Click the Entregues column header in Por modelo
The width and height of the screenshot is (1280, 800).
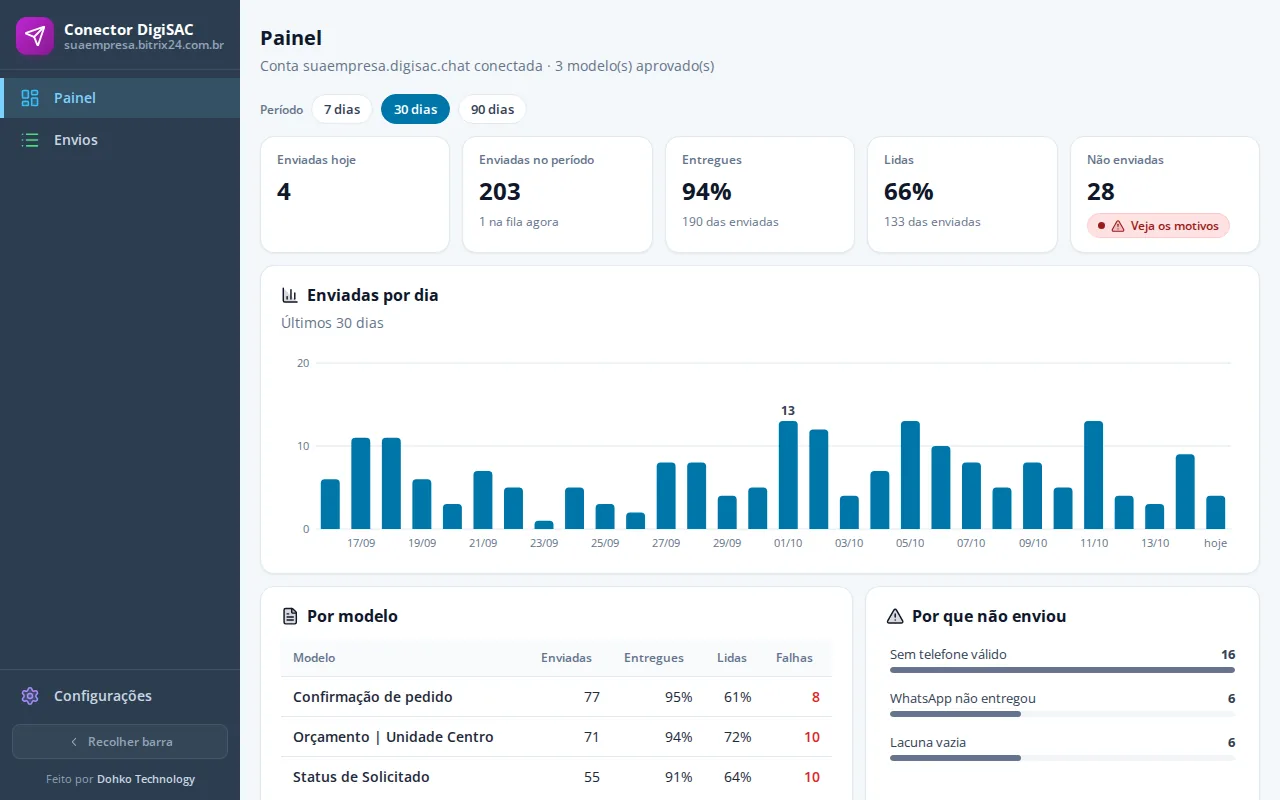pyautogui.click(x=654, y=658)
